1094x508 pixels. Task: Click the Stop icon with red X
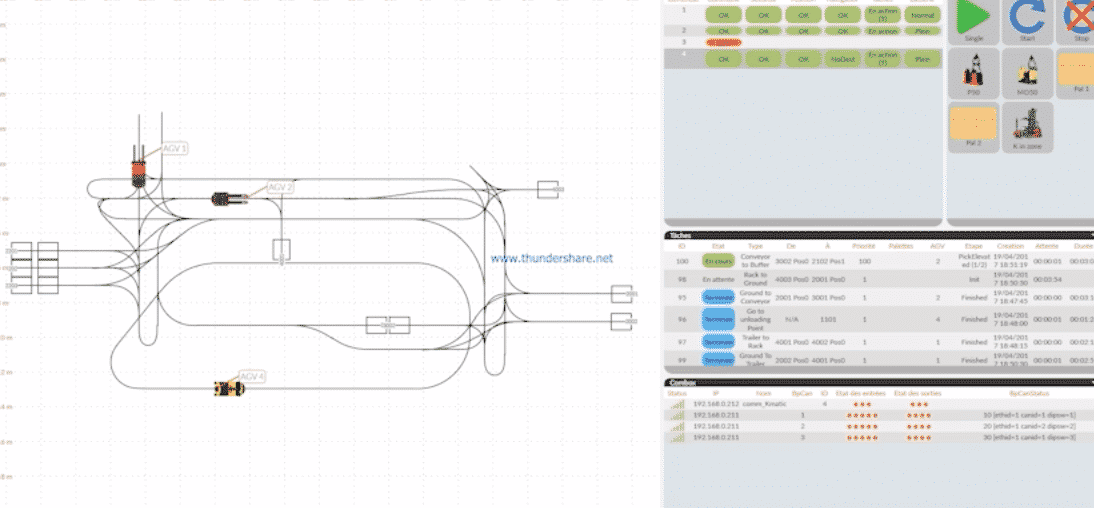click(1079, 19)
